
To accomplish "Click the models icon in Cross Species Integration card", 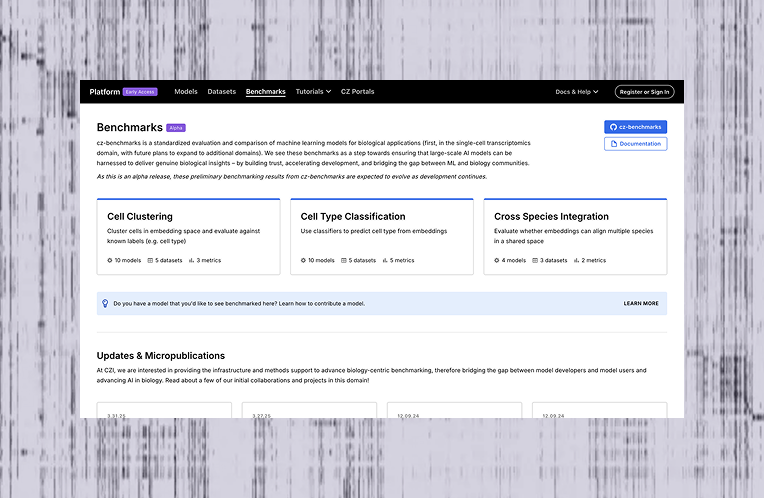I will 497,260.
